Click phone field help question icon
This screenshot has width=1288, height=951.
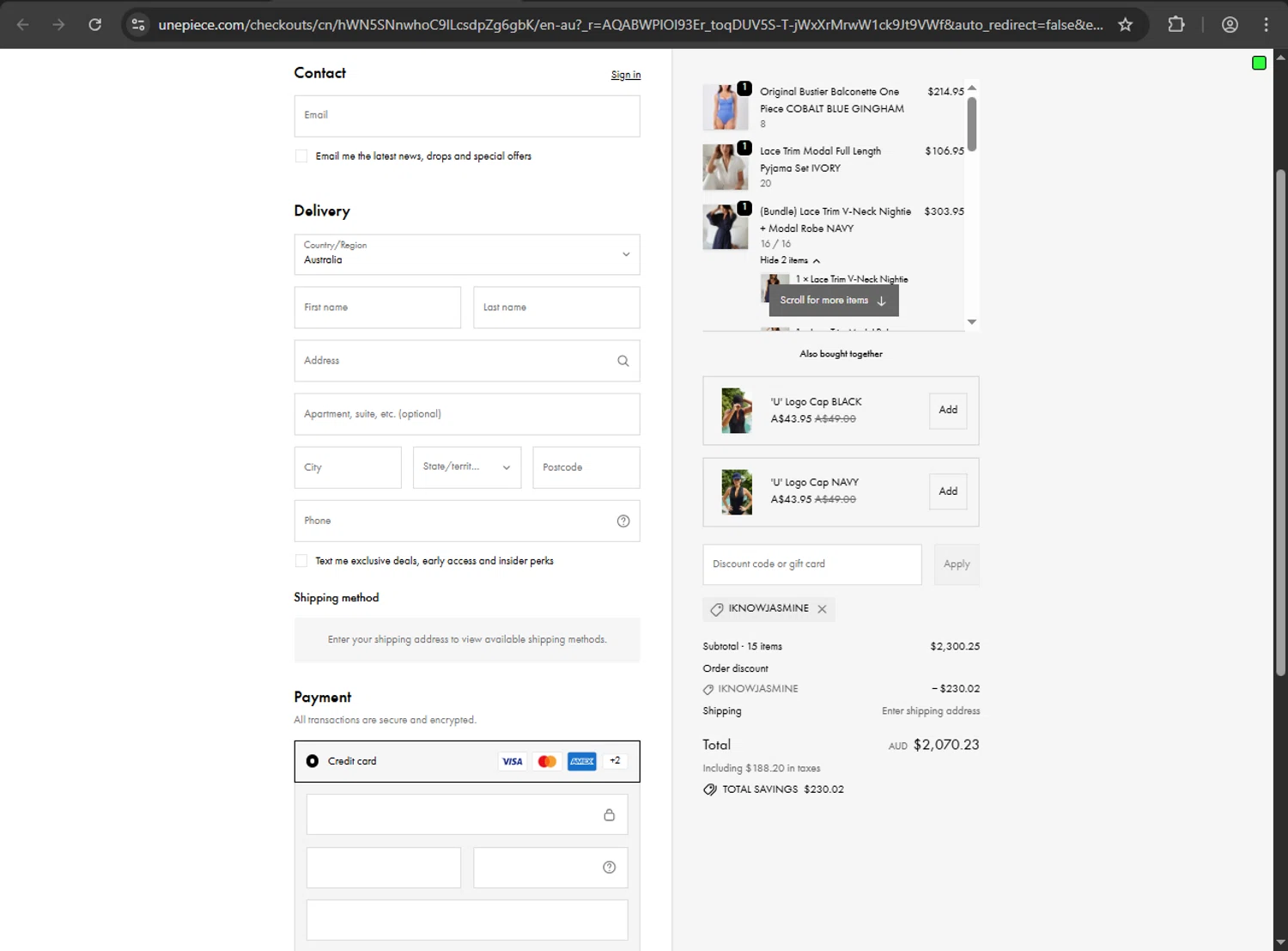click(x=623, y=521)
